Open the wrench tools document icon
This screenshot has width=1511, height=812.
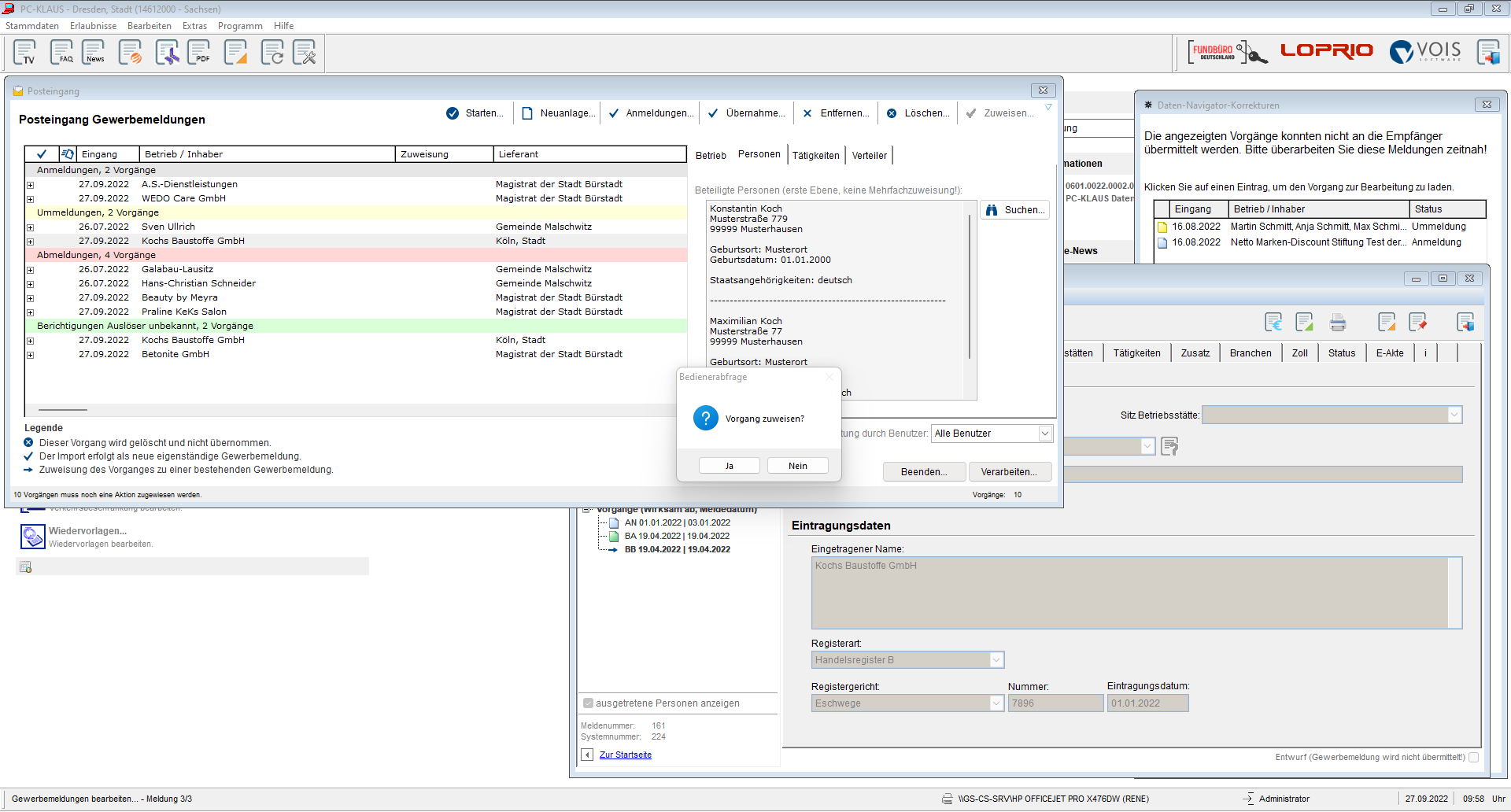point(305,53)
